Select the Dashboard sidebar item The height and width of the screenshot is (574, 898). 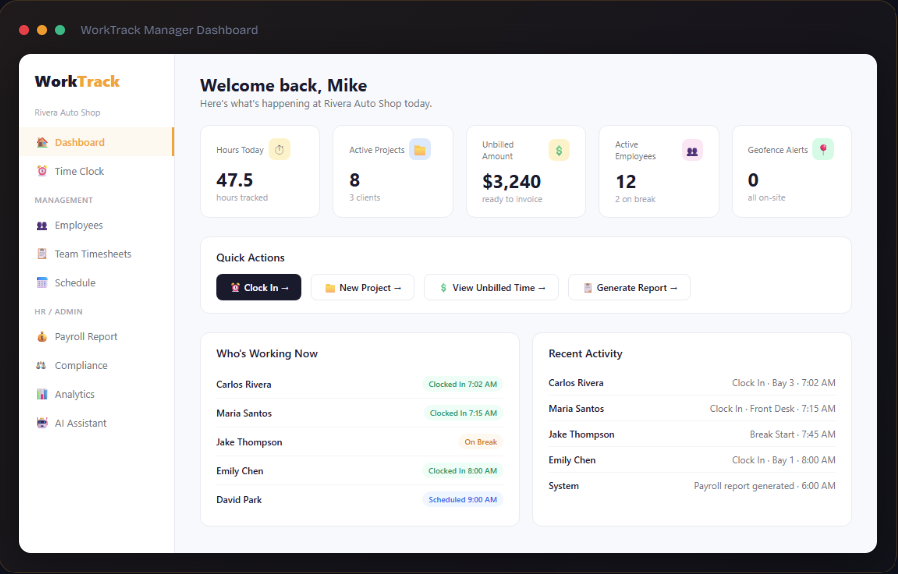pos(96,142)
